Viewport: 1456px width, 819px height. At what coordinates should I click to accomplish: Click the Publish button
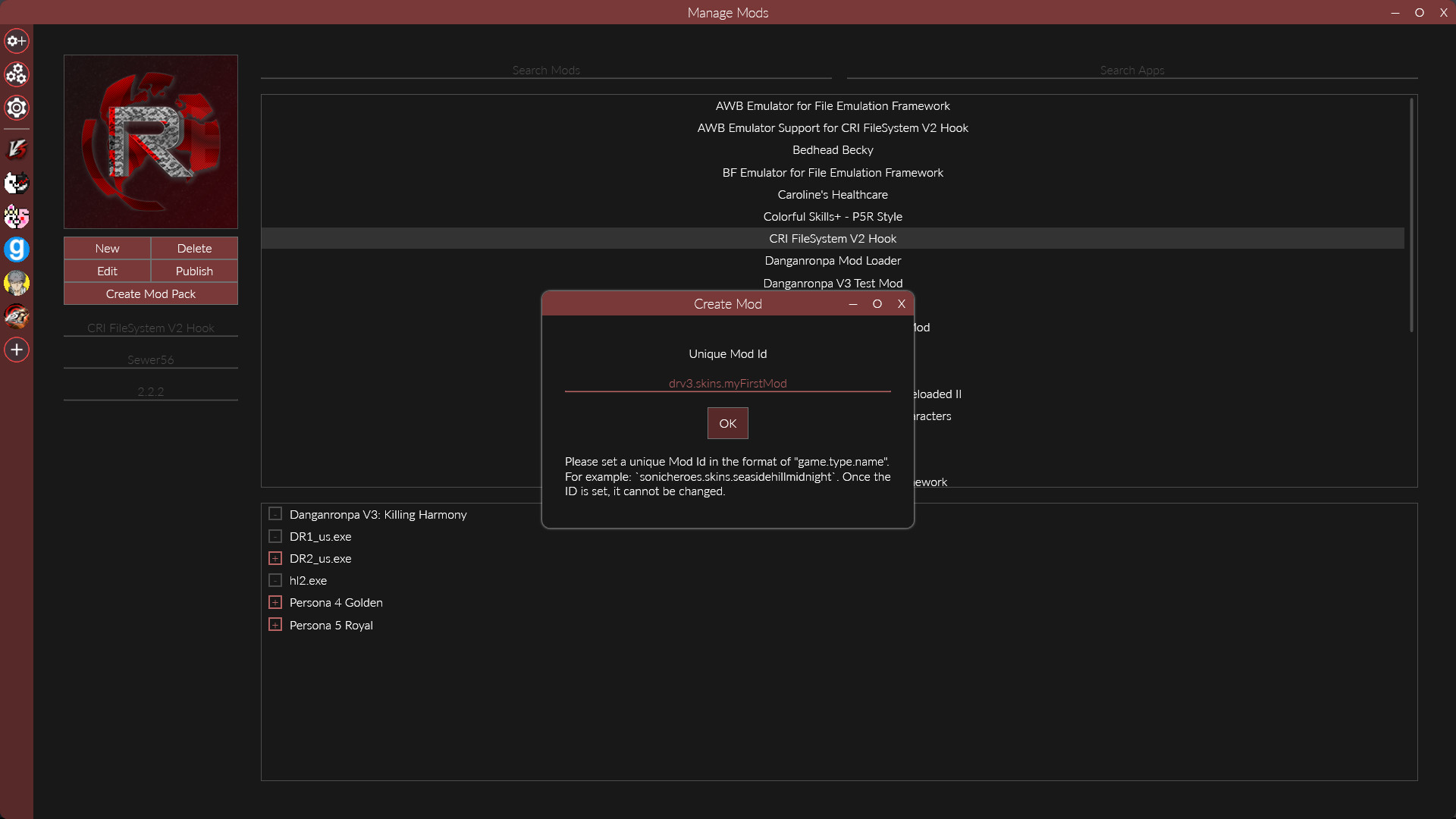tap(193, 271)
